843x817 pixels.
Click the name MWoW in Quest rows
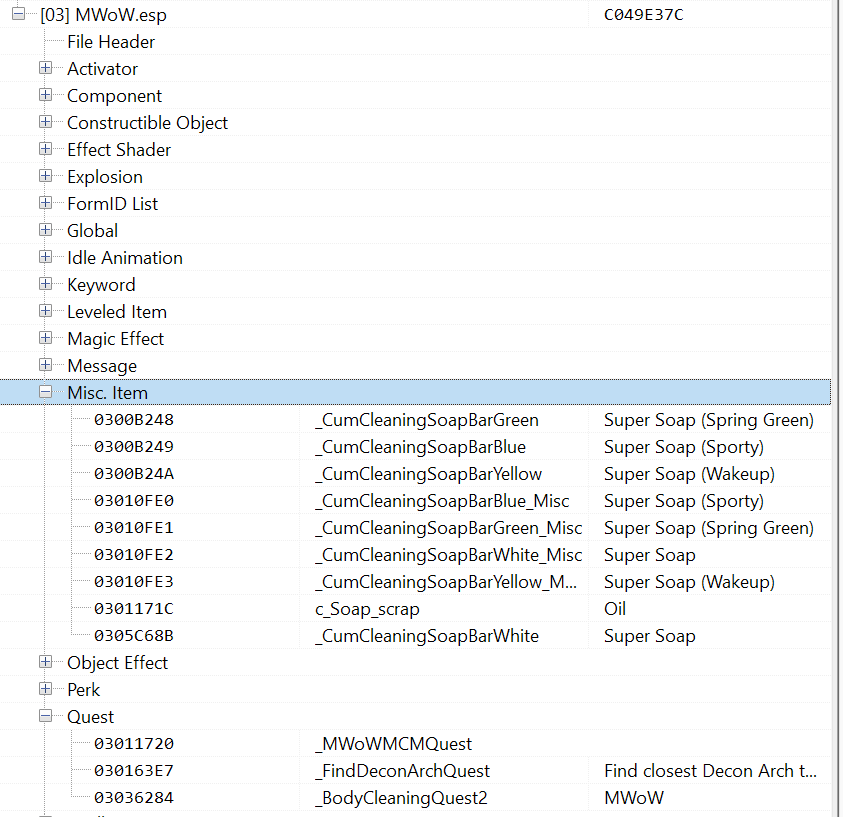tap(634, 798)
